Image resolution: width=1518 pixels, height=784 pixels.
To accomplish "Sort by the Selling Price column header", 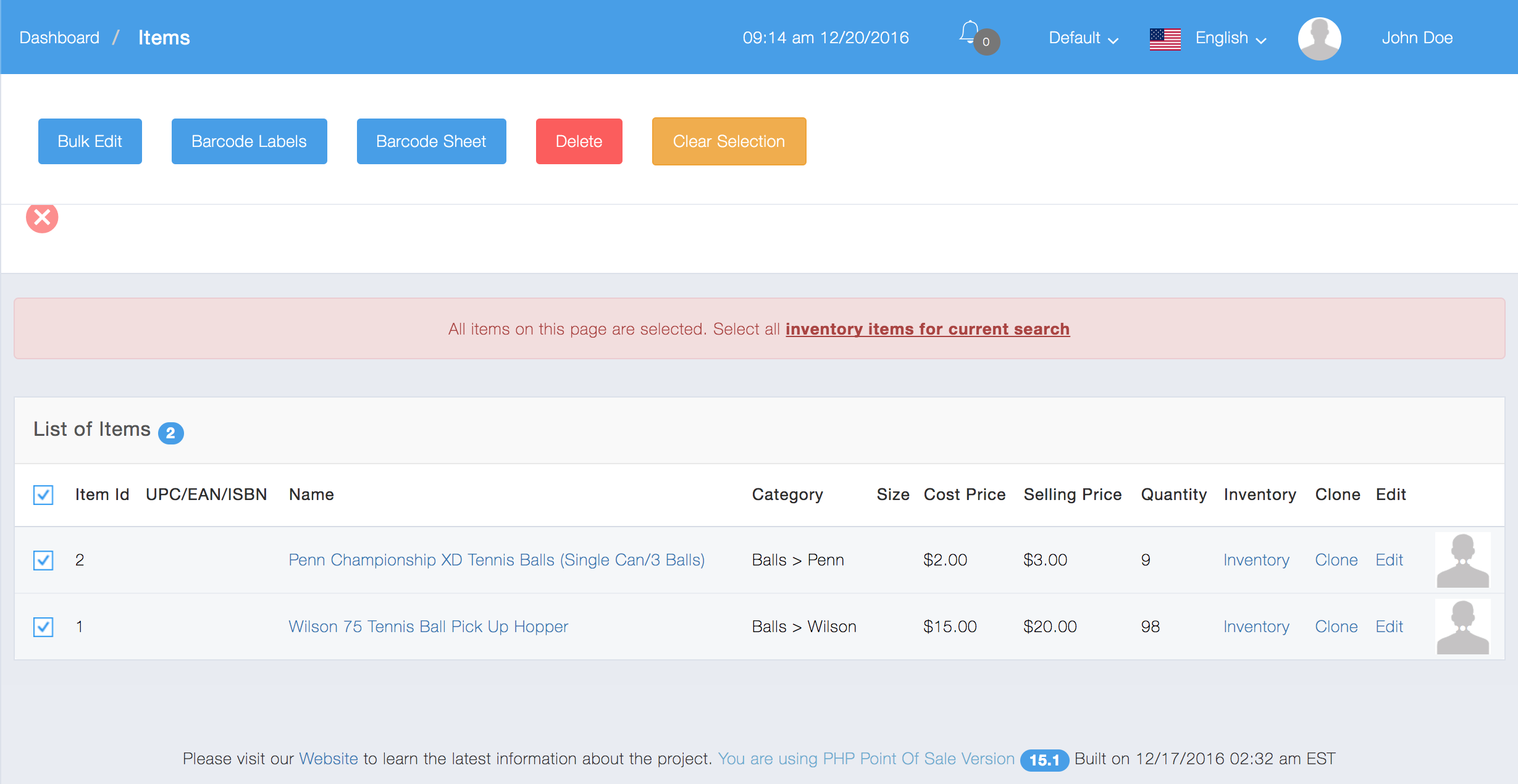I will [x=1072, y=494].
